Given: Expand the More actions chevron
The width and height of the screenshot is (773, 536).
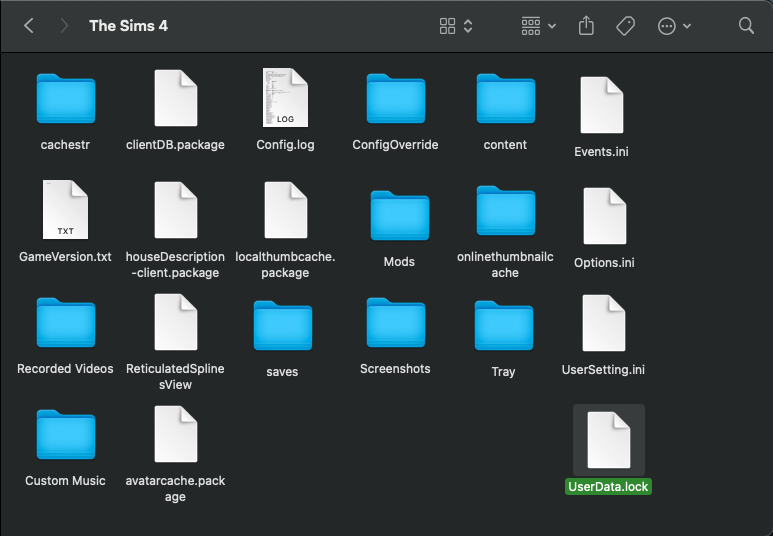Looking at the screenshot, I should [687, 26].
